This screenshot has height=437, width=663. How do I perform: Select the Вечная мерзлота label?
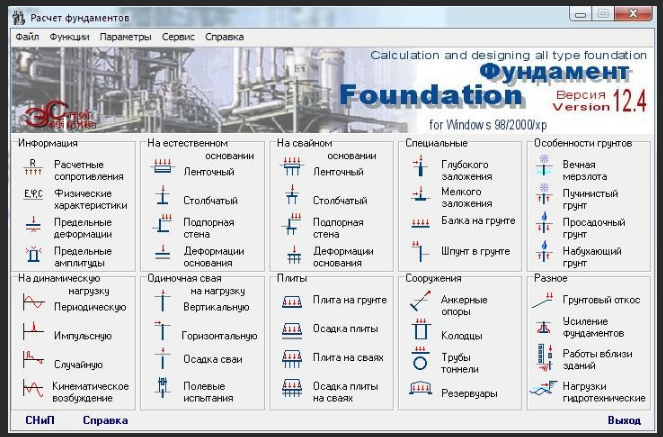coord(585,170)
